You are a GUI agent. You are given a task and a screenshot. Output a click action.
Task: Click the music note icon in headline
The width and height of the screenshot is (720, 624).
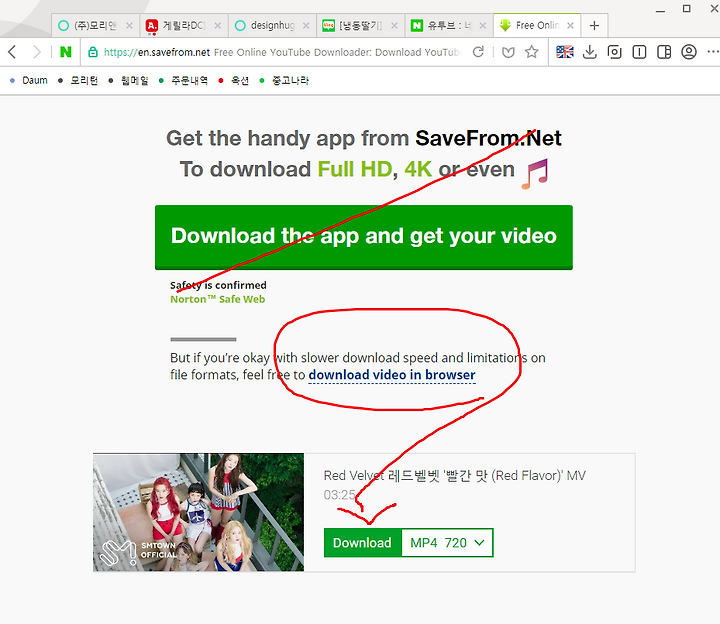point(535,174)
